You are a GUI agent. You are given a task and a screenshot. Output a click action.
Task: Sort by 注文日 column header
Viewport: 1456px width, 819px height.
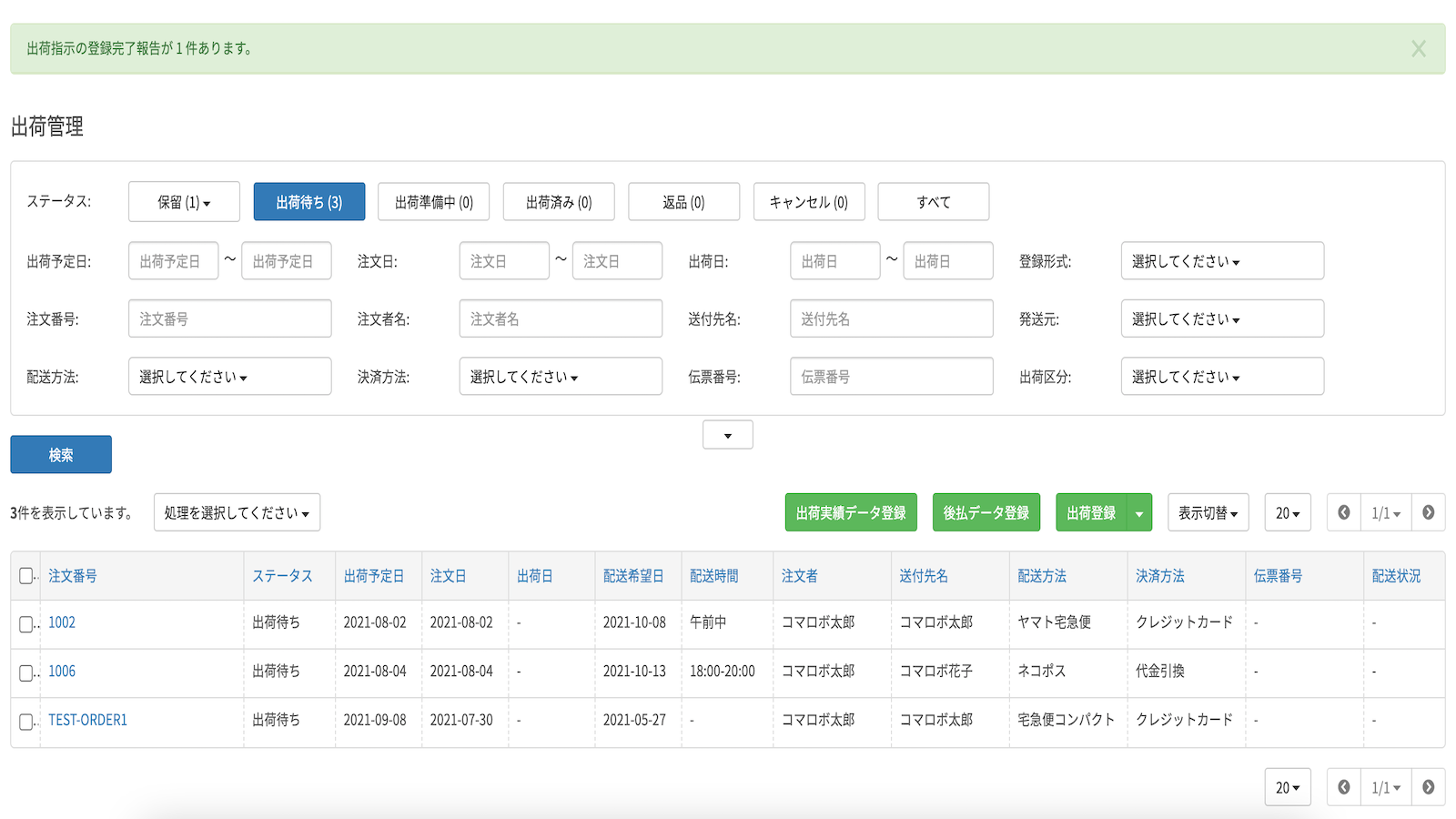pos(448,575)
